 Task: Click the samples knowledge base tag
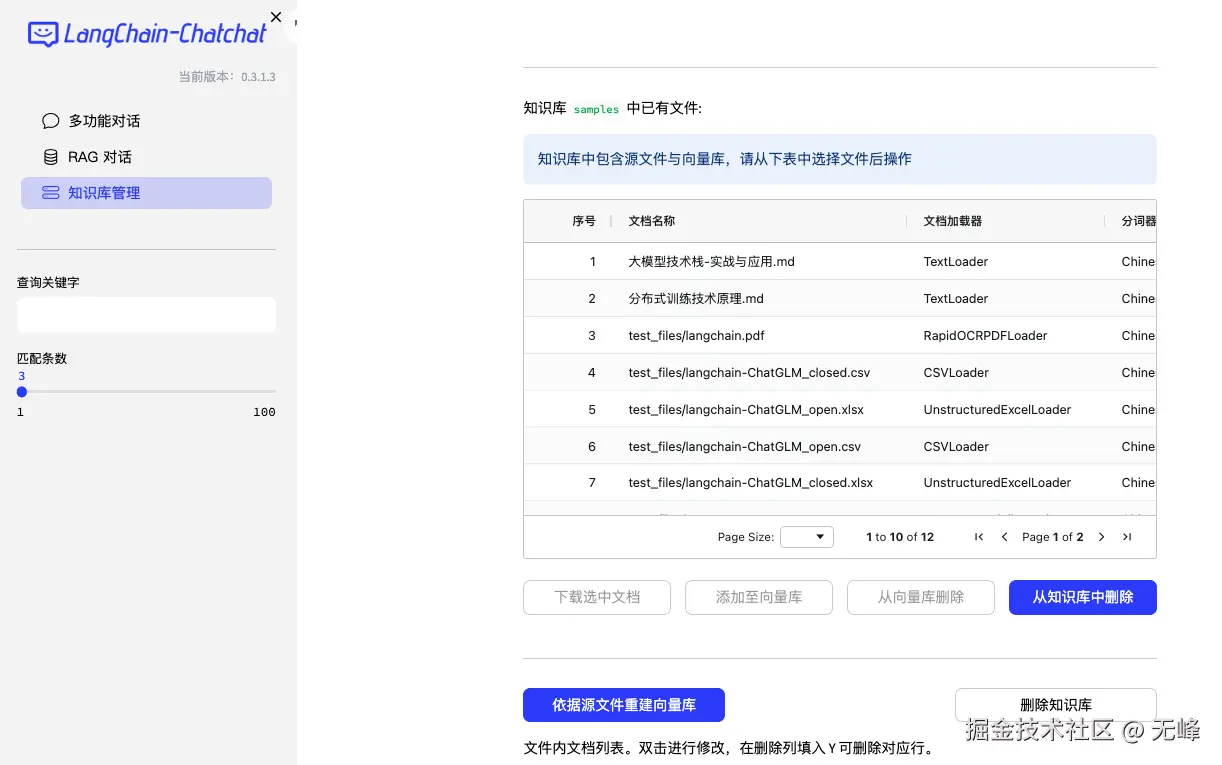coord(596,109)
